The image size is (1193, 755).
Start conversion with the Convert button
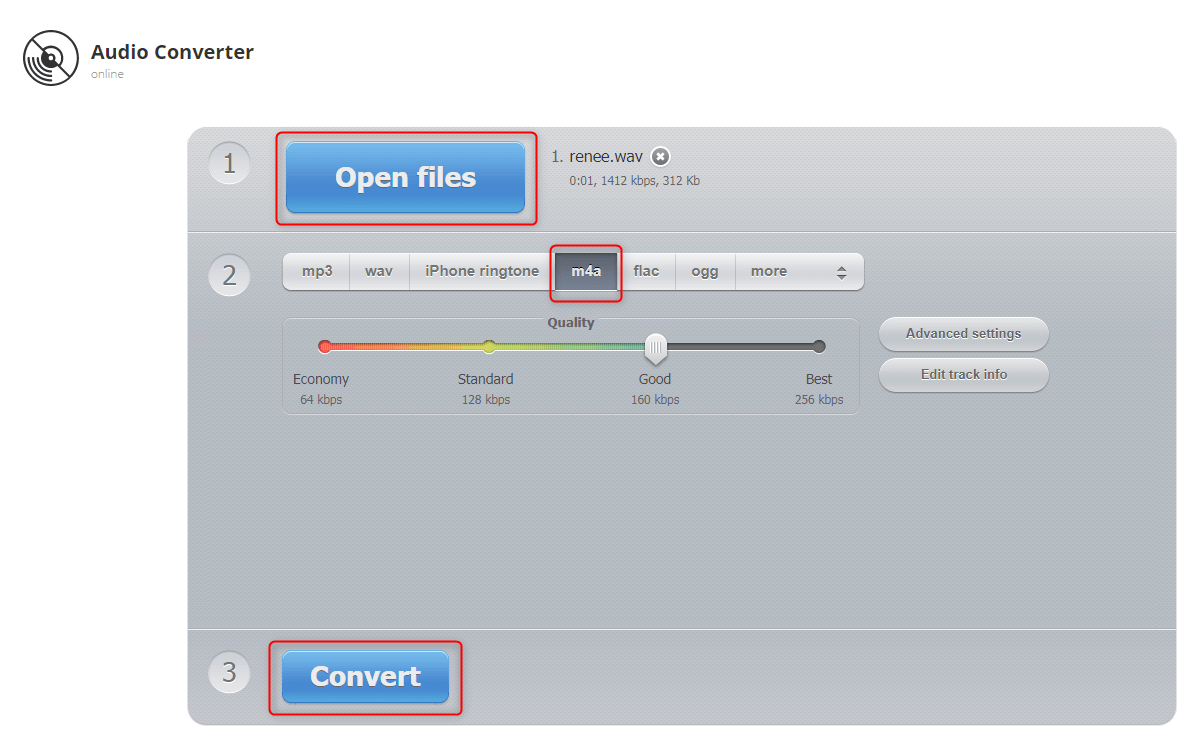(365, 677)
